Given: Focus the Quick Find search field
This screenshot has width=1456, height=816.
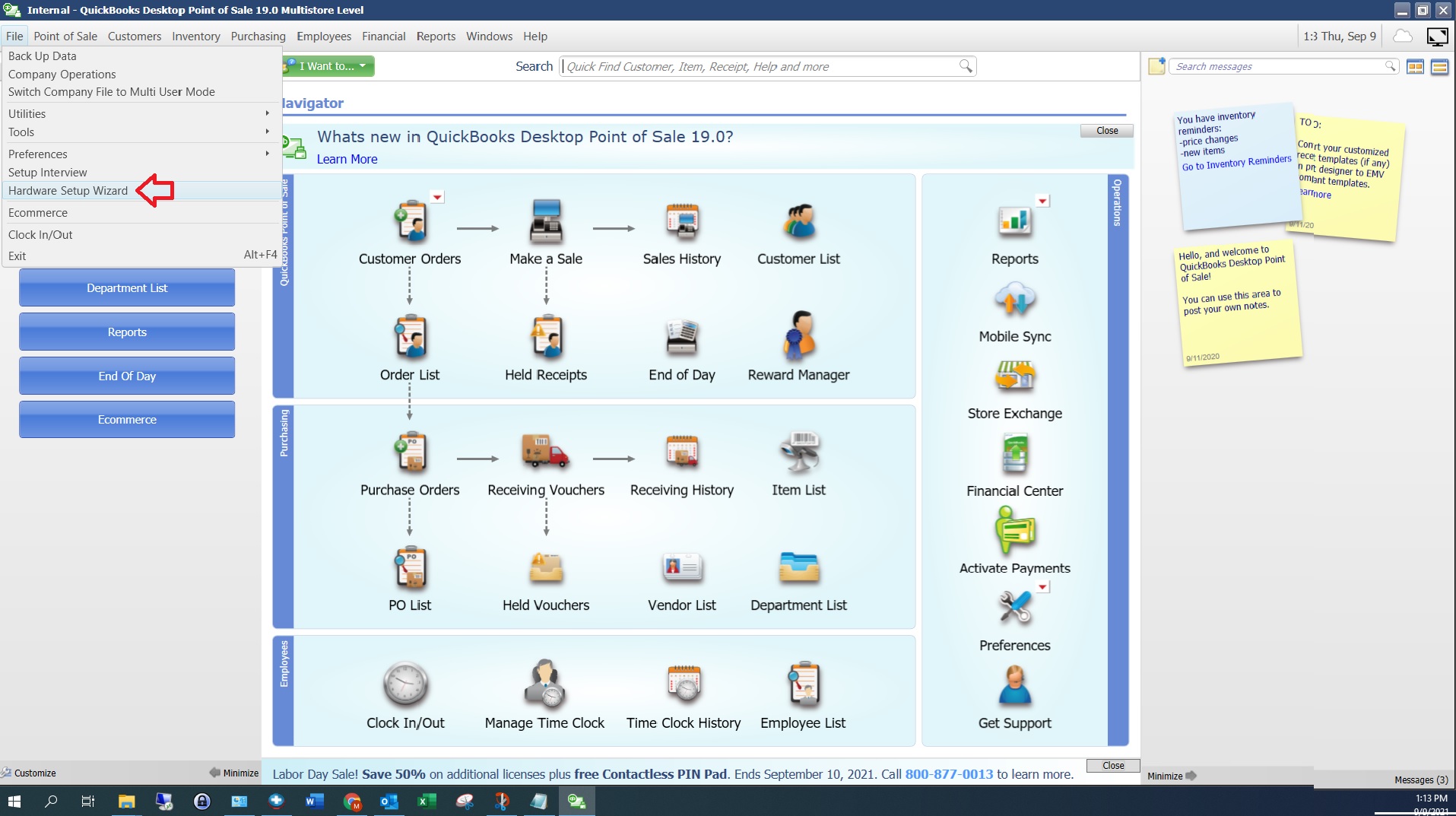Looking at the screenshot, I should 768,66.
